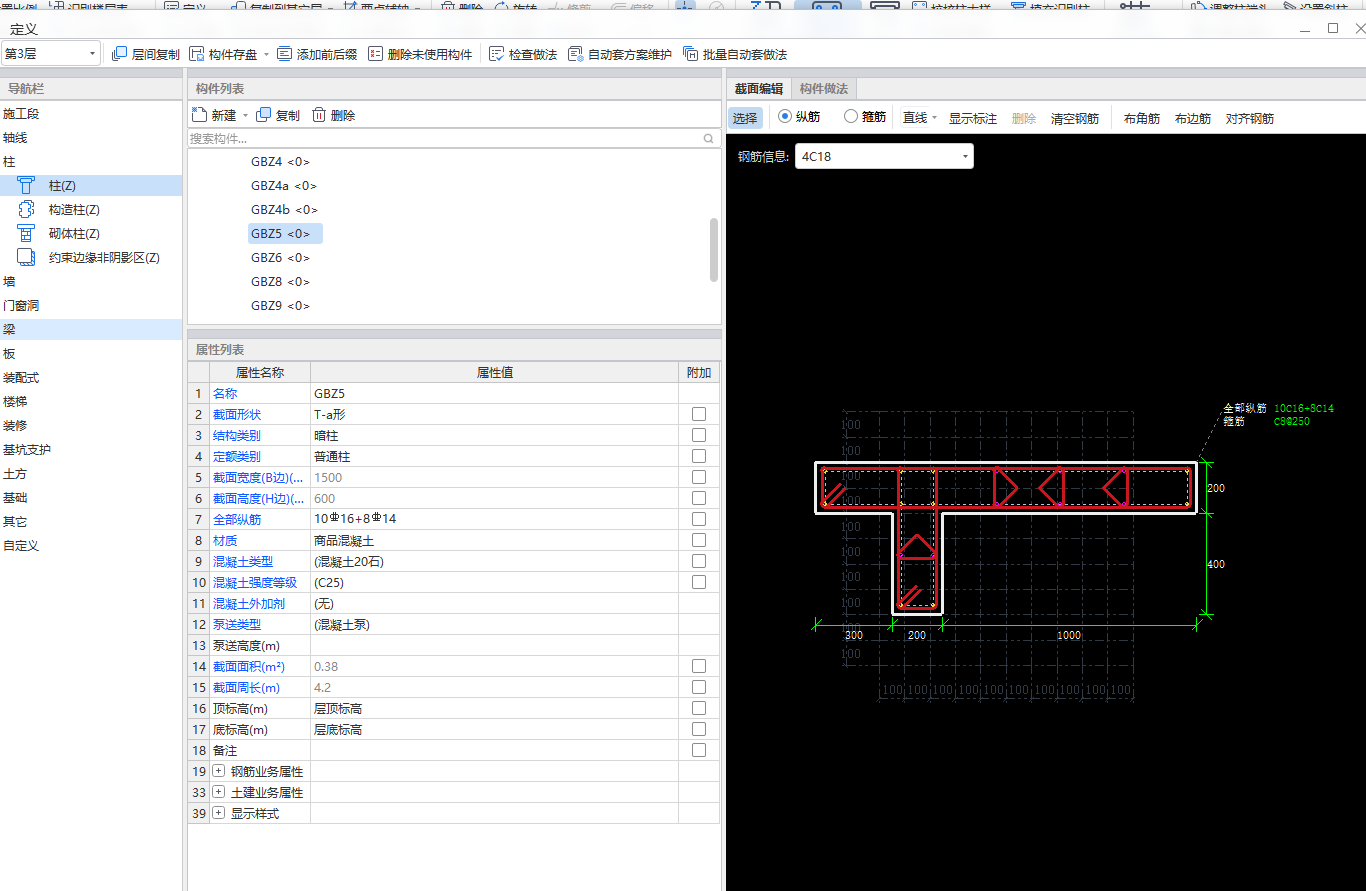Toggle 附加 checkbox for 材质 row
Viewport: 1366px width, 891px height.
pyautogui.click(x=699, y=540)
